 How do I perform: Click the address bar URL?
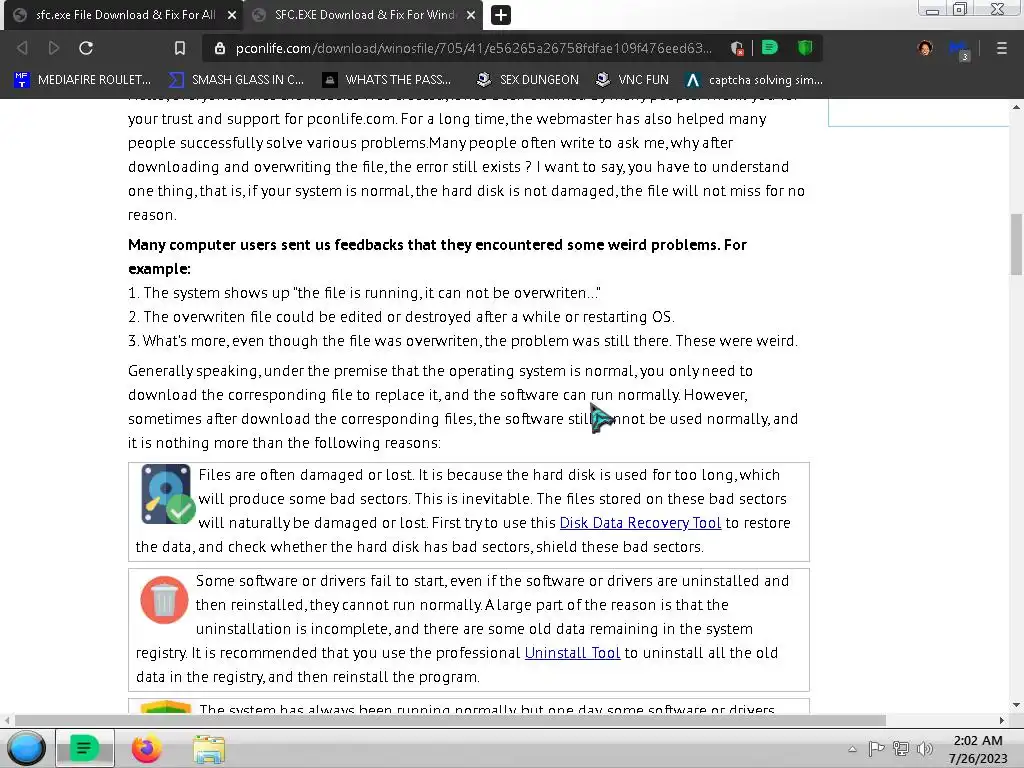pyautogui.click(x=473, y=48)
